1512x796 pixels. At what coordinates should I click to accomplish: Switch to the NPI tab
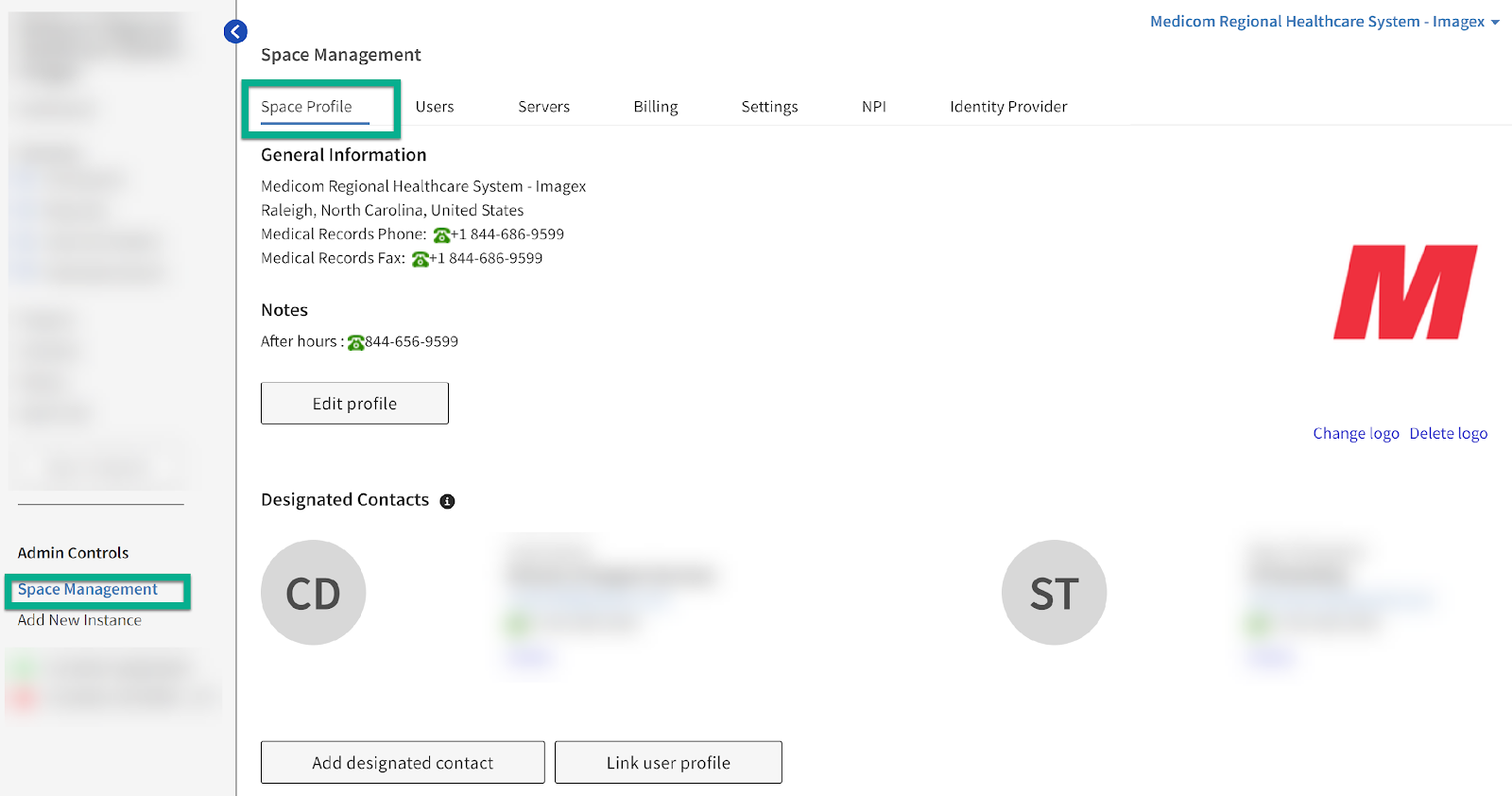(x=874, y=107)
